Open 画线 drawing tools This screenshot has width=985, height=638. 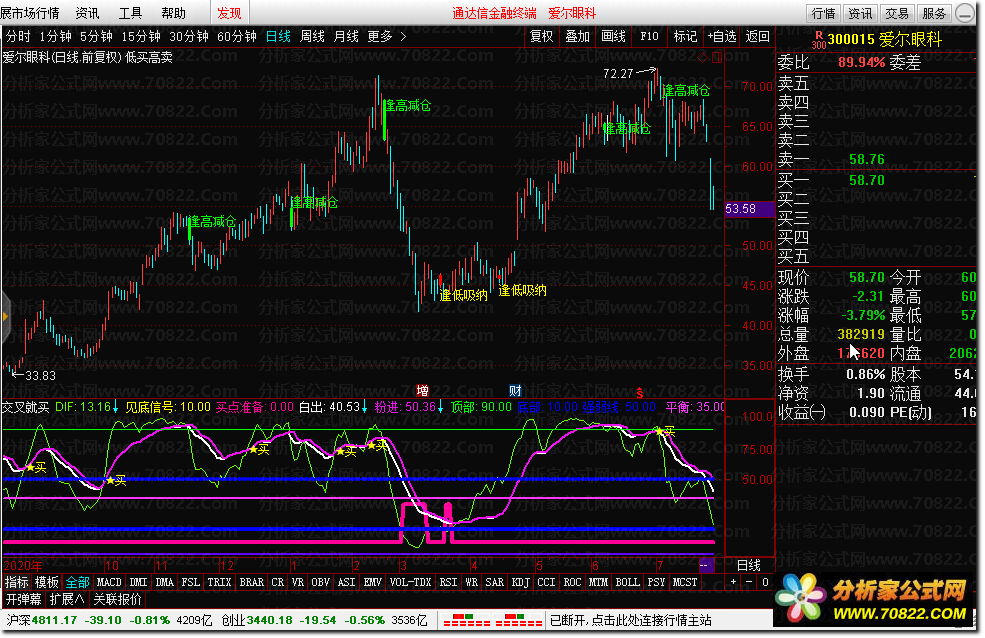click(x=613, y=36)
